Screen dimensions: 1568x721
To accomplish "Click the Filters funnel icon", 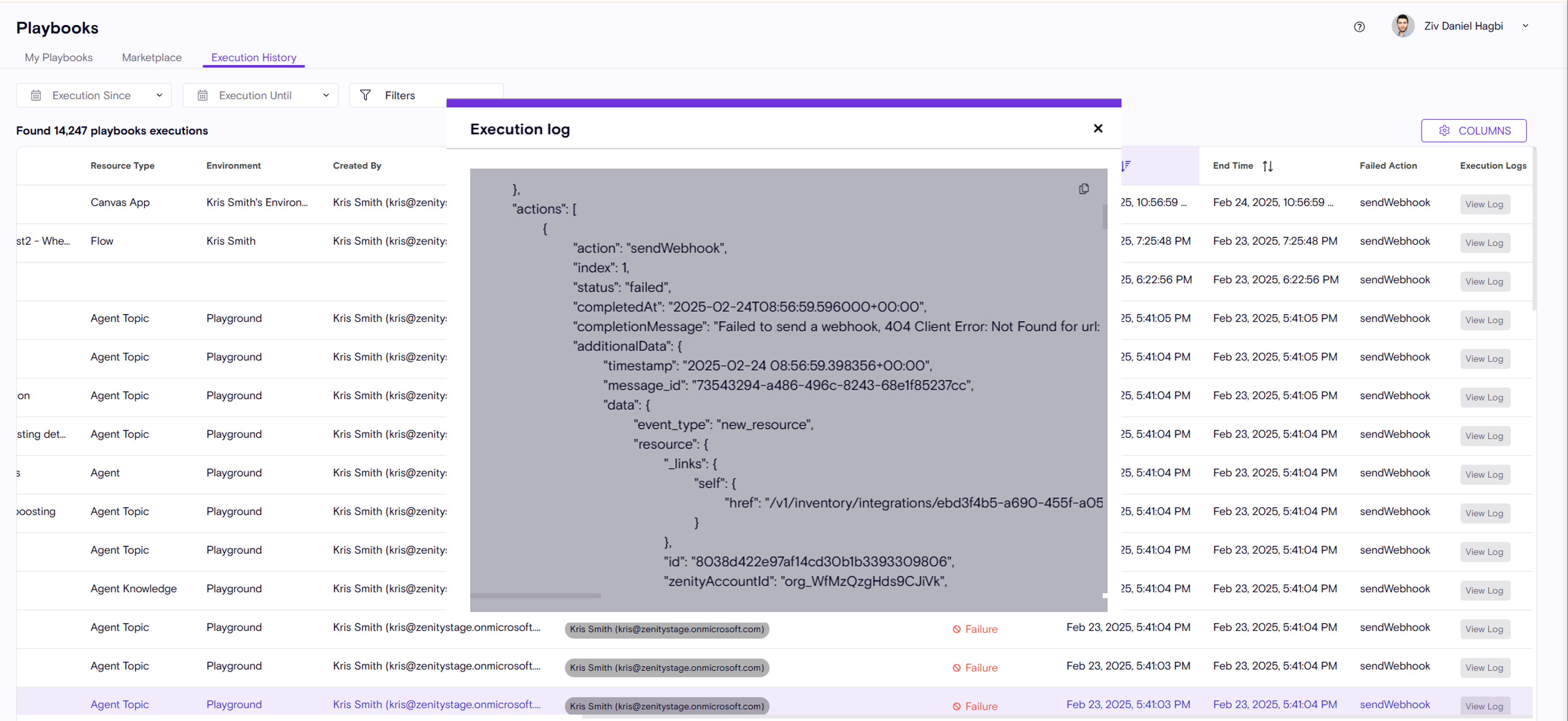I will [x=365, y=95].
